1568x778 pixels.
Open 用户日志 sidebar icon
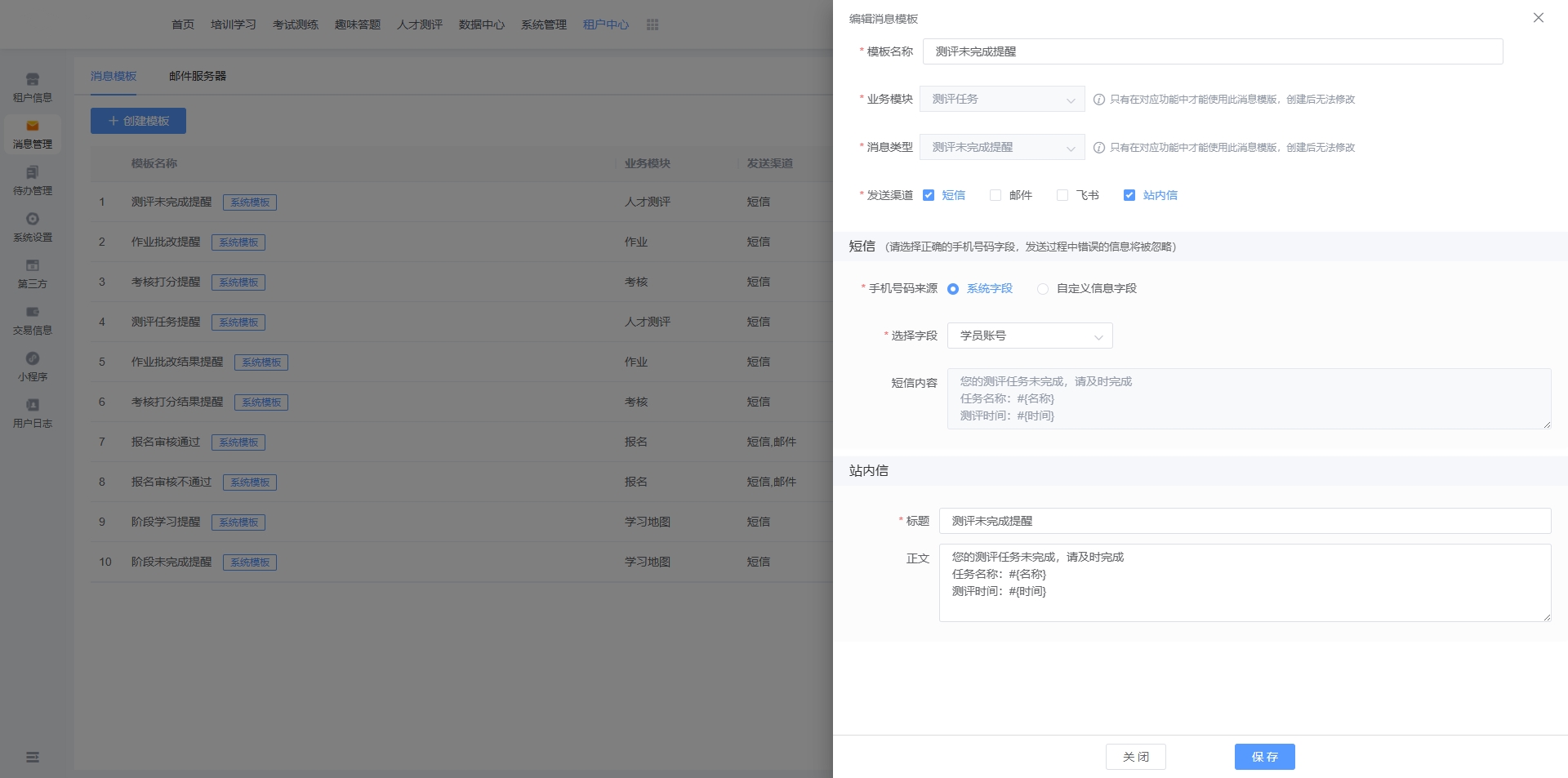tap(33, 406)
